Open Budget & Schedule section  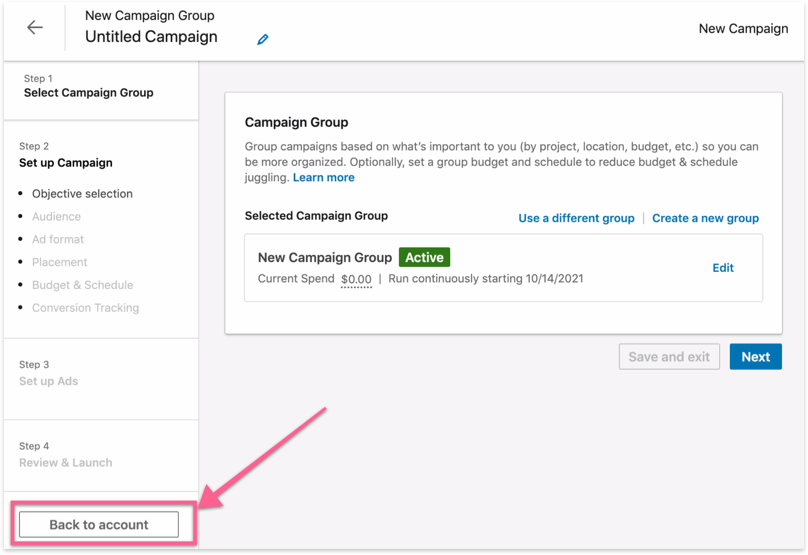pos(82,285)
